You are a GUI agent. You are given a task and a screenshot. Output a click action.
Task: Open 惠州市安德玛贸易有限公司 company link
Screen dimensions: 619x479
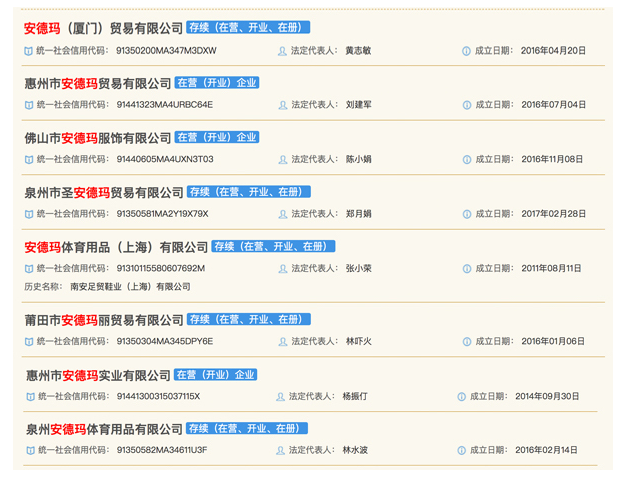98,83
